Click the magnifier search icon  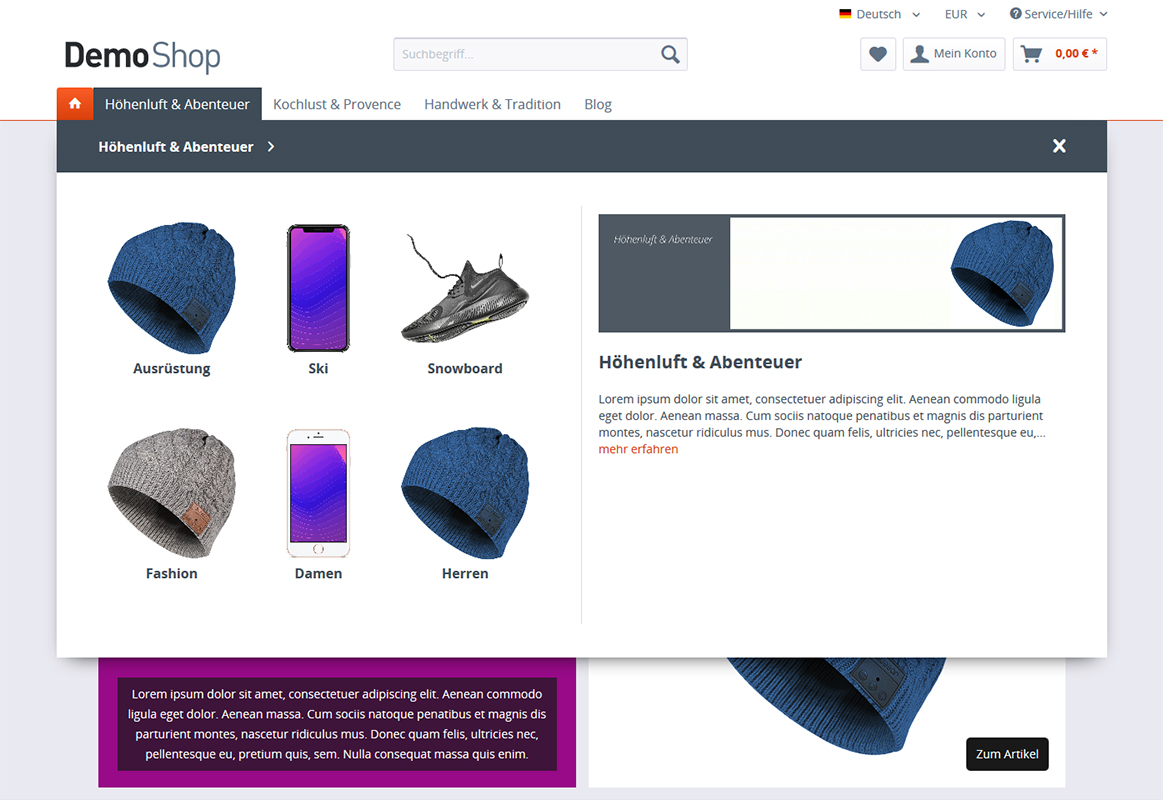point(670,54)
